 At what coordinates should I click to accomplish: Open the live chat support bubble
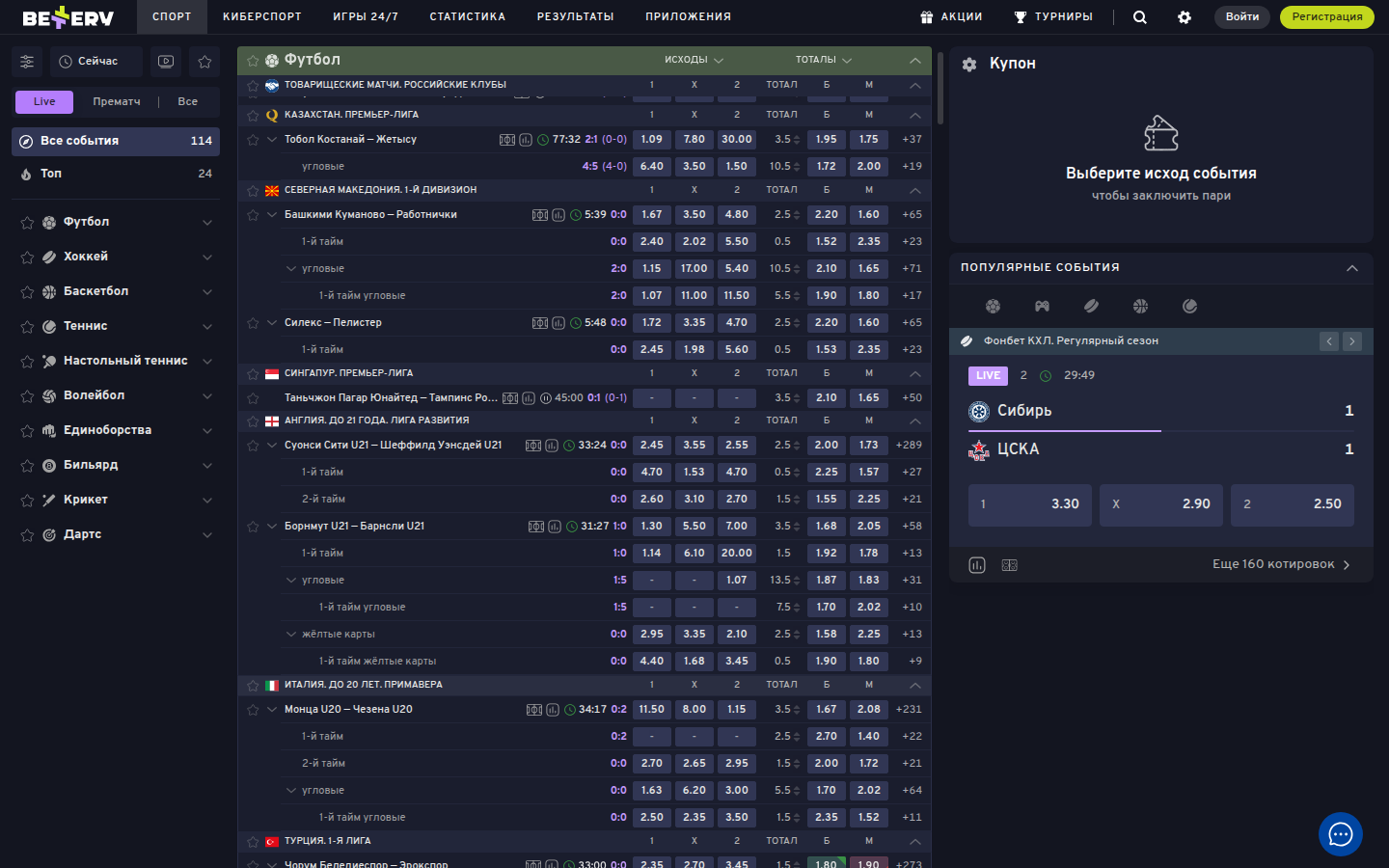(1340, 834)
